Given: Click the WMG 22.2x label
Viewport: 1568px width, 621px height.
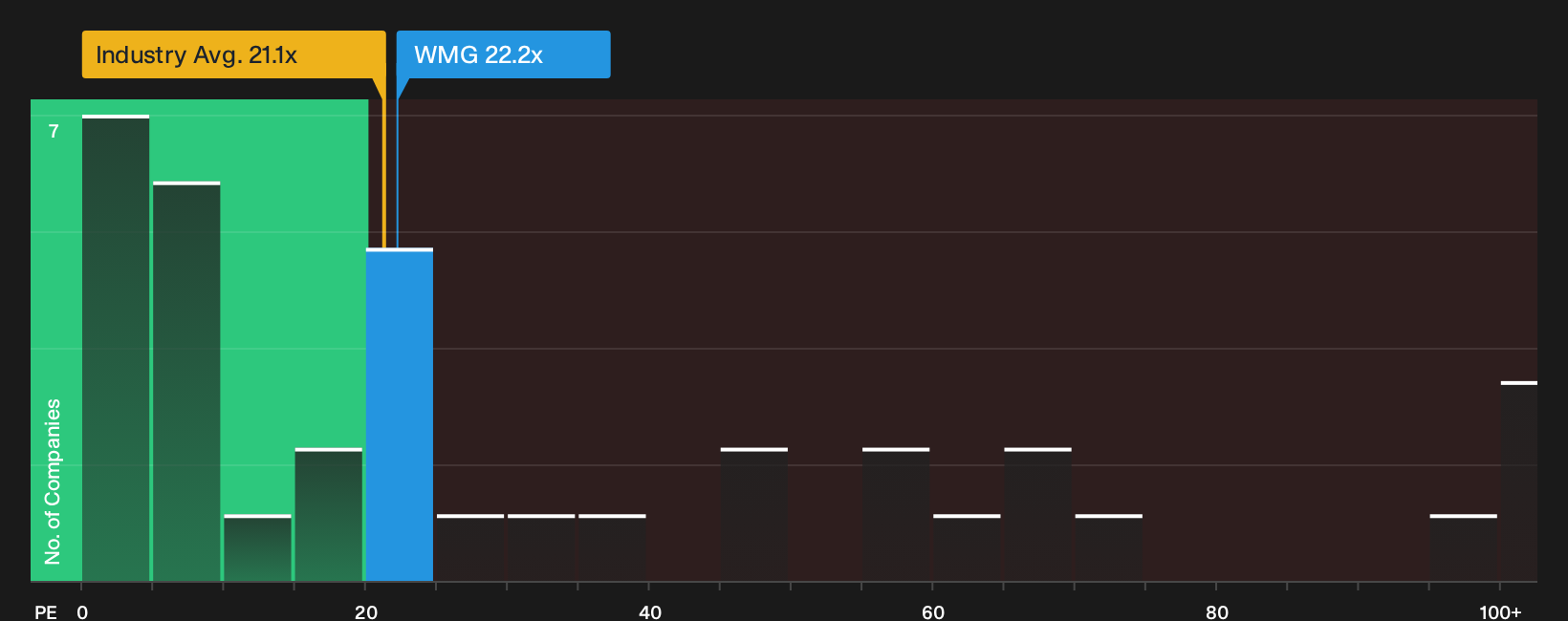Looking at the screenshot, I should 503,54.
